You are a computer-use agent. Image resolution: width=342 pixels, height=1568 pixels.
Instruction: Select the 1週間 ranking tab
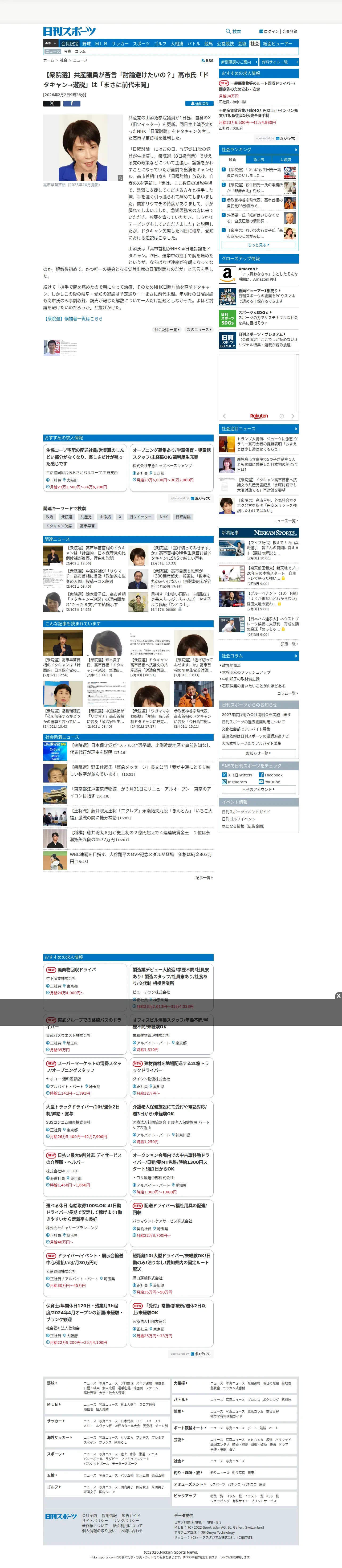[286, 159]
